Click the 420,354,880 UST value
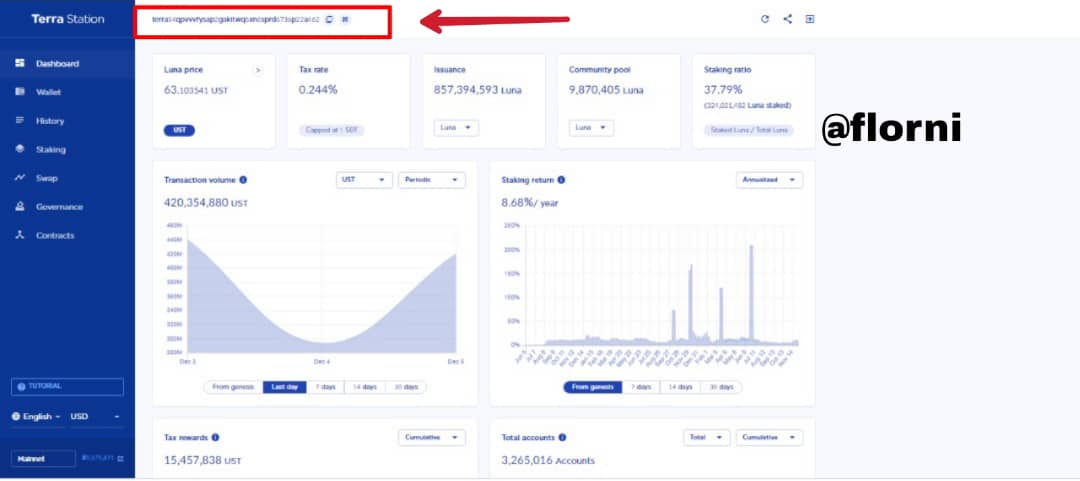 click(x=206, y=203)
